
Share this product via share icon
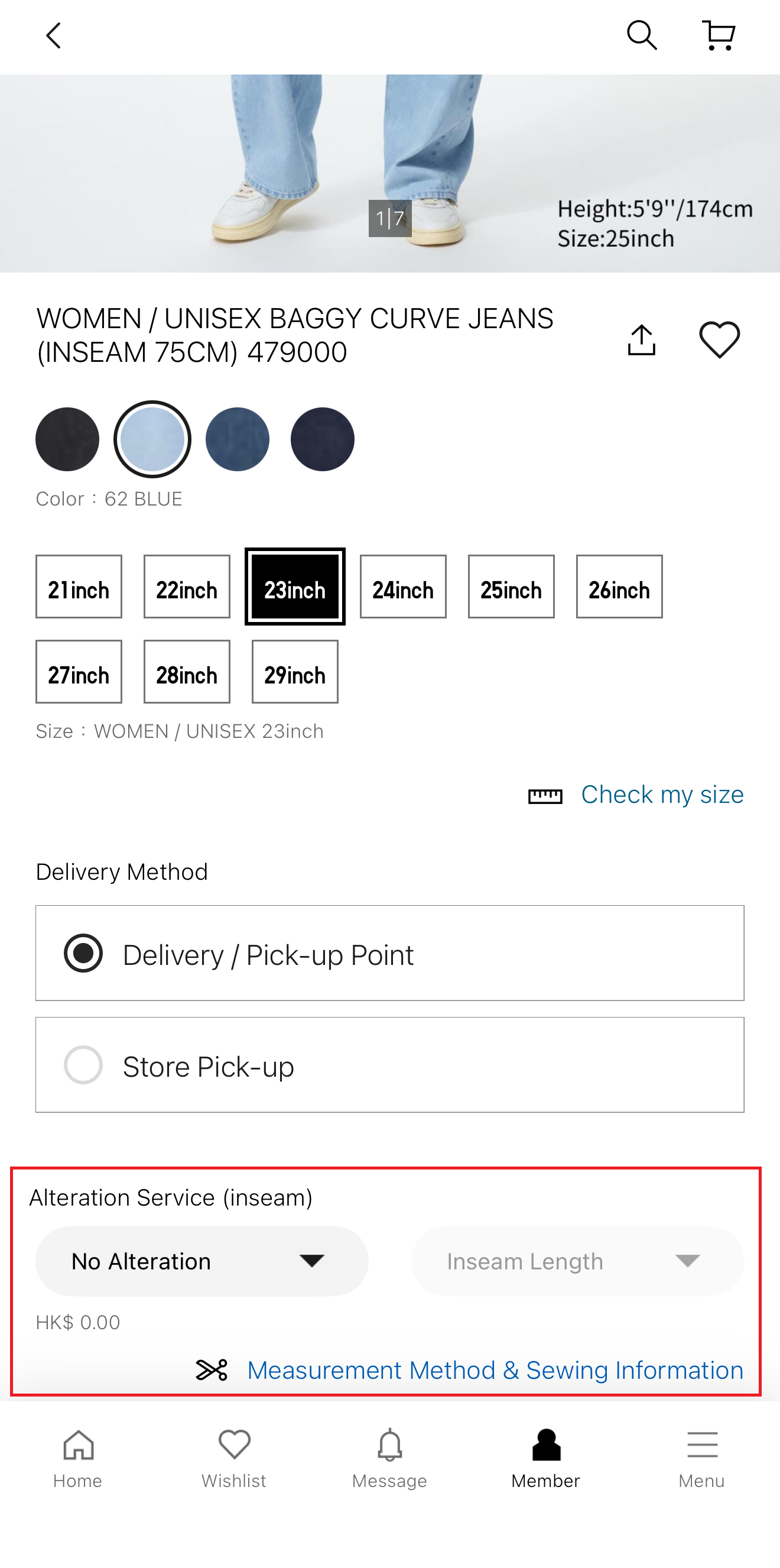click(641, 339)
